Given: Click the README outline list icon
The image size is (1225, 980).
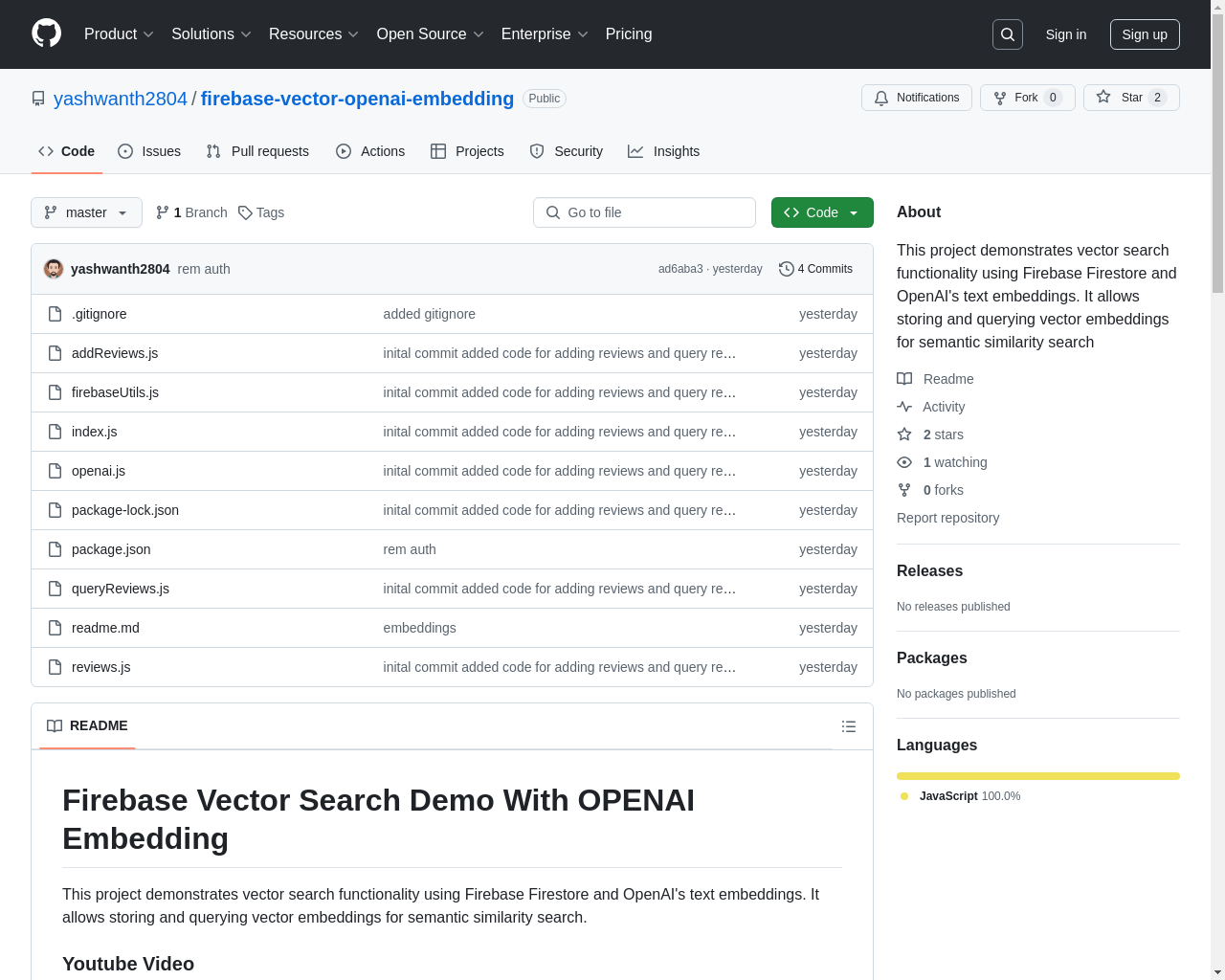Looking at the screenshot, I should point(849,726).
